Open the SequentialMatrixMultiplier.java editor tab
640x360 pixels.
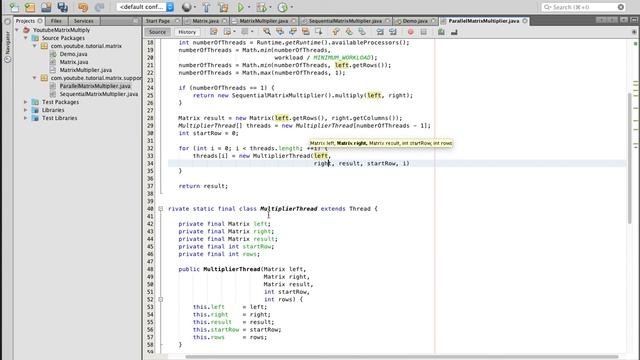point(345,21)
